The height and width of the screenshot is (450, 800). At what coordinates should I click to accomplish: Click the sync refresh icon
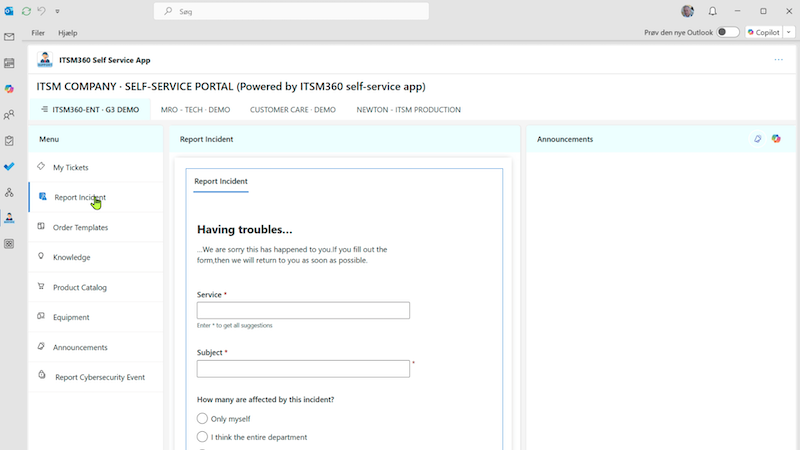tap(26, 11)
